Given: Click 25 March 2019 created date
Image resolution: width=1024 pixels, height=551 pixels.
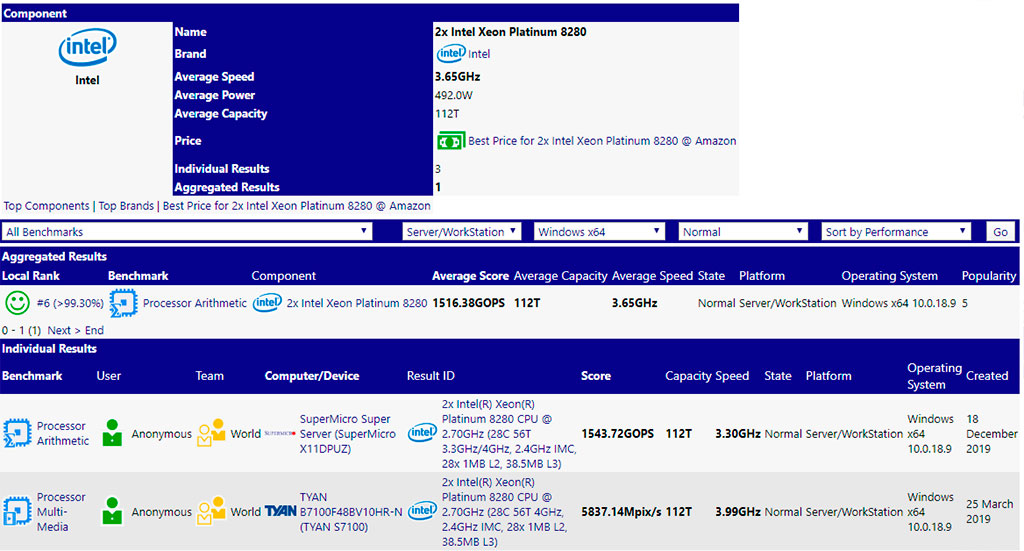Looking at the screenshot, I should (989, 511).
